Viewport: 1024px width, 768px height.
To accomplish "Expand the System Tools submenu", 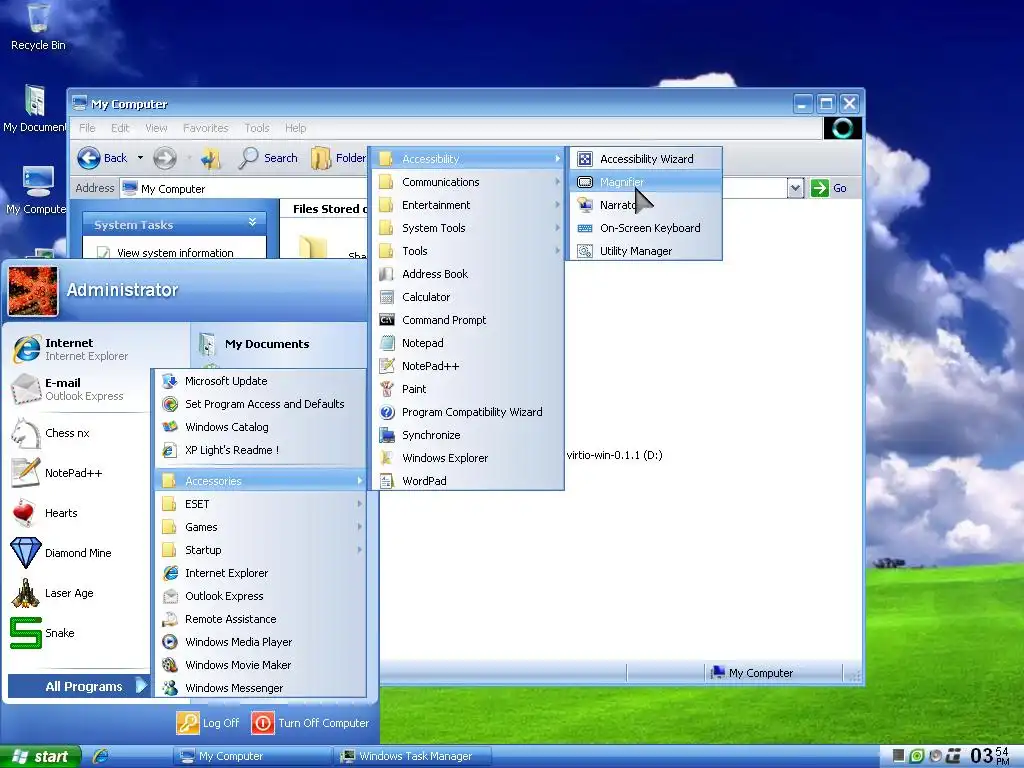I will tap(468, 228).
